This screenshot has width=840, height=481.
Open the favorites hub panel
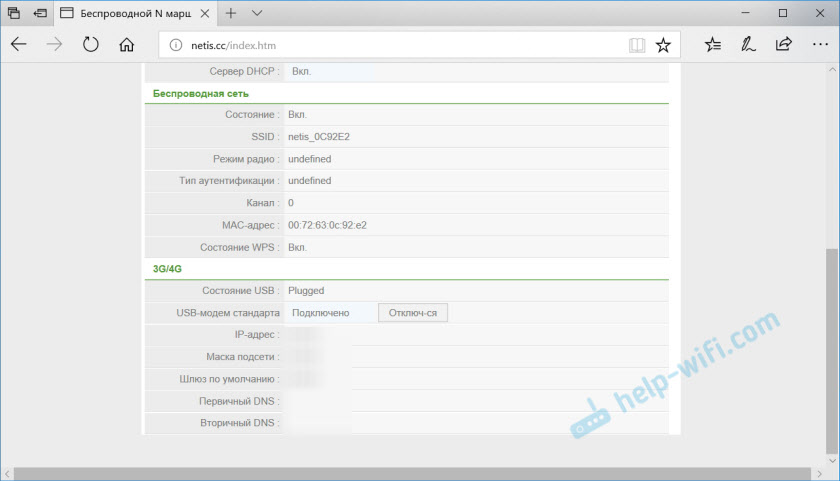coord(712,45)
